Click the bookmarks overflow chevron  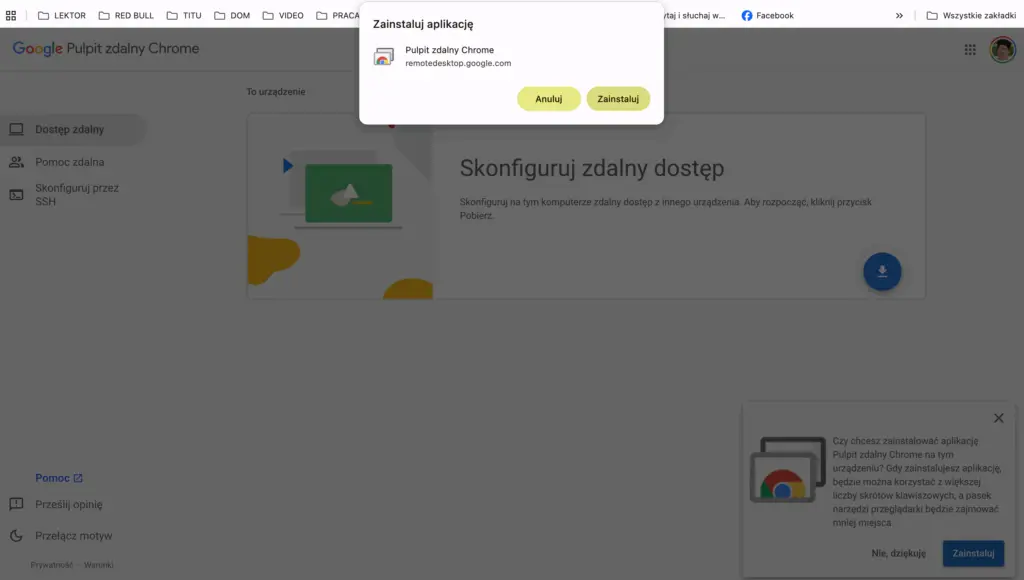click(x=899, y=16)
